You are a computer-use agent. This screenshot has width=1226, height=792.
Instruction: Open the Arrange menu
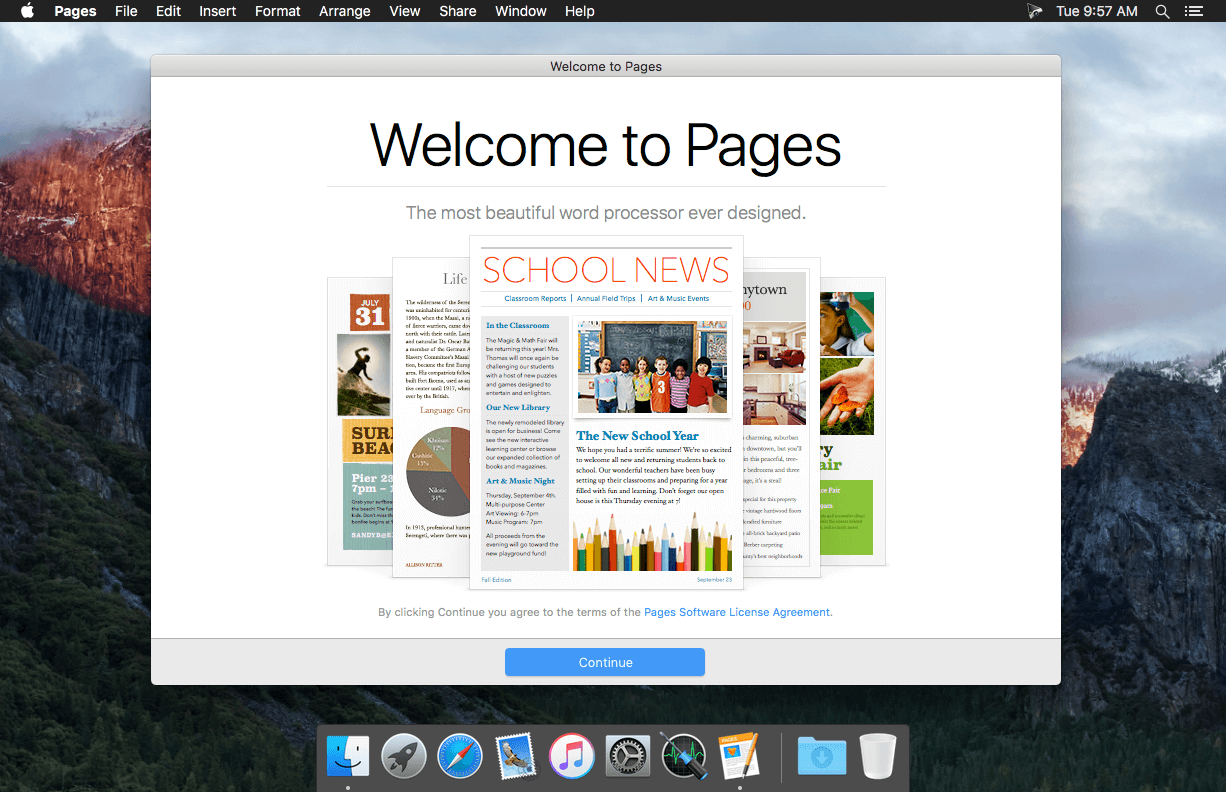[x=345, y=11]
